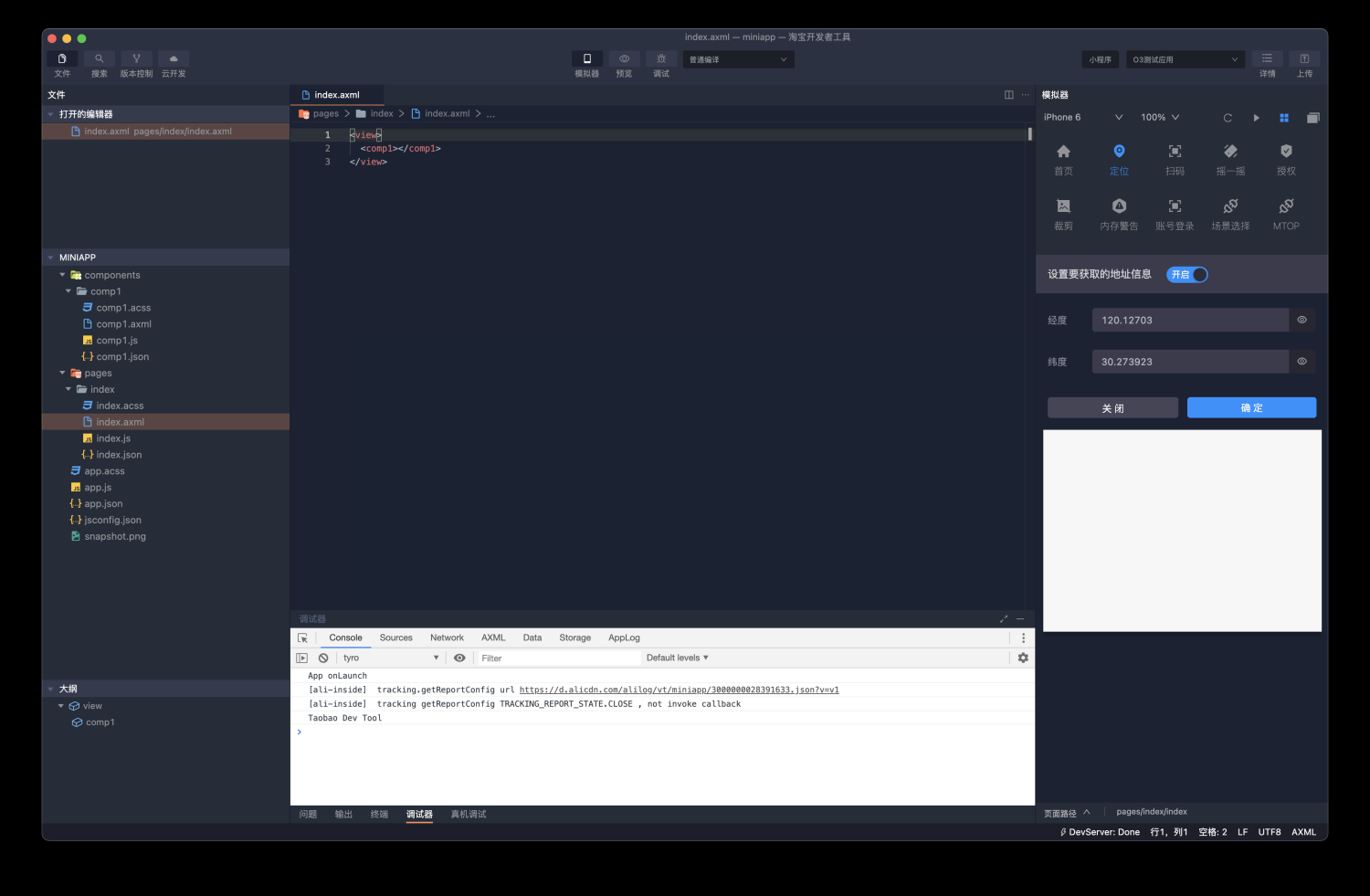
Task: Open the 云开发 cloud development icon
Action: tap(174, 58)
